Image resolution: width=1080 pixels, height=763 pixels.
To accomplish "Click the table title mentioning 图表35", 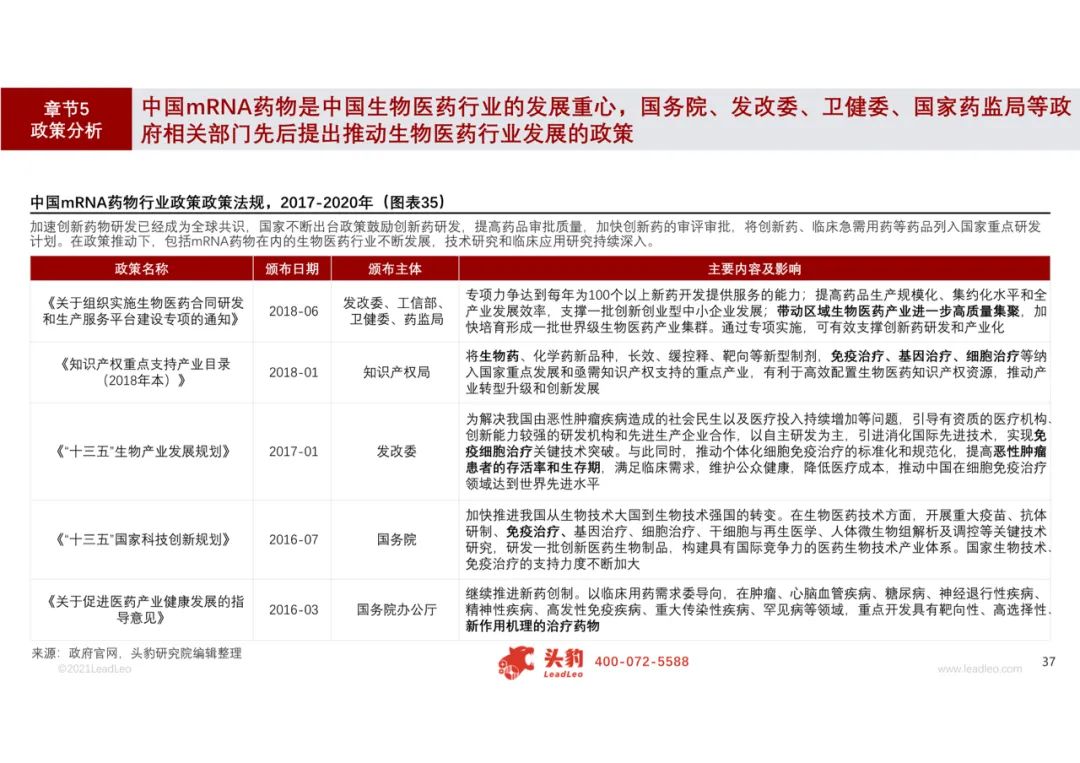I will (236, 200).
